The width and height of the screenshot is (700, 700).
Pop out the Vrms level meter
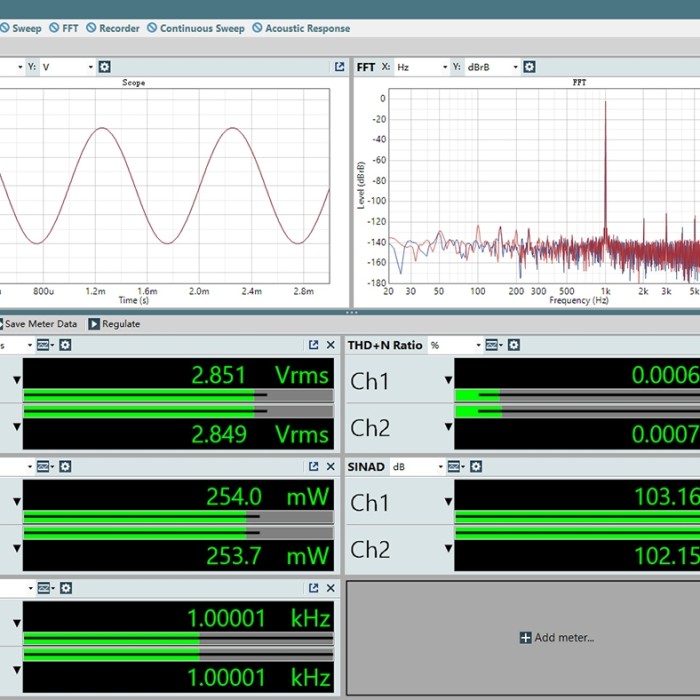[x=314, y=345]
